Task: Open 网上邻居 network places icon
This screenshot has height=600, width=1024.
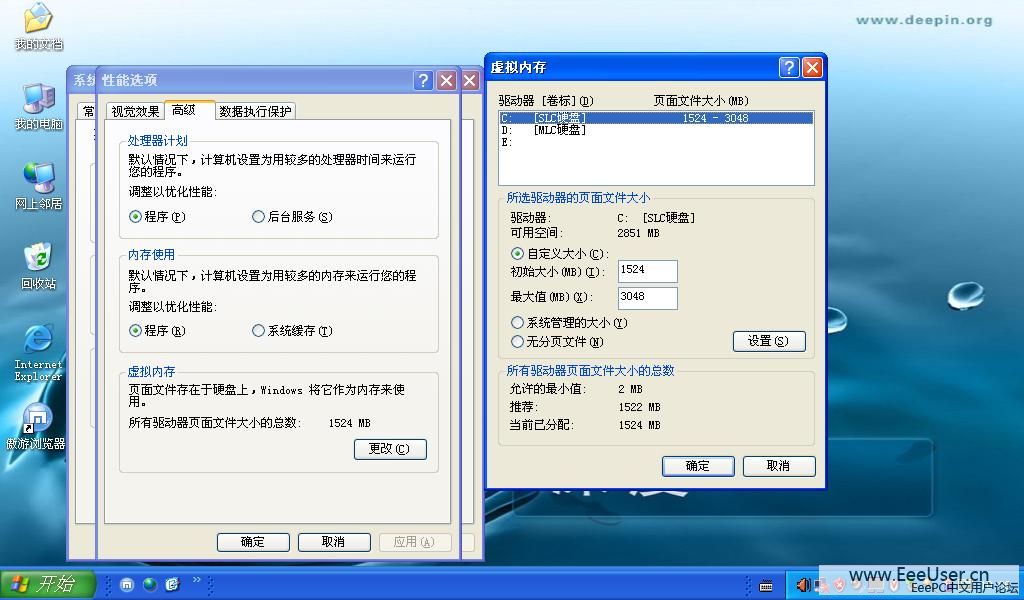Action: coord(38,178)
